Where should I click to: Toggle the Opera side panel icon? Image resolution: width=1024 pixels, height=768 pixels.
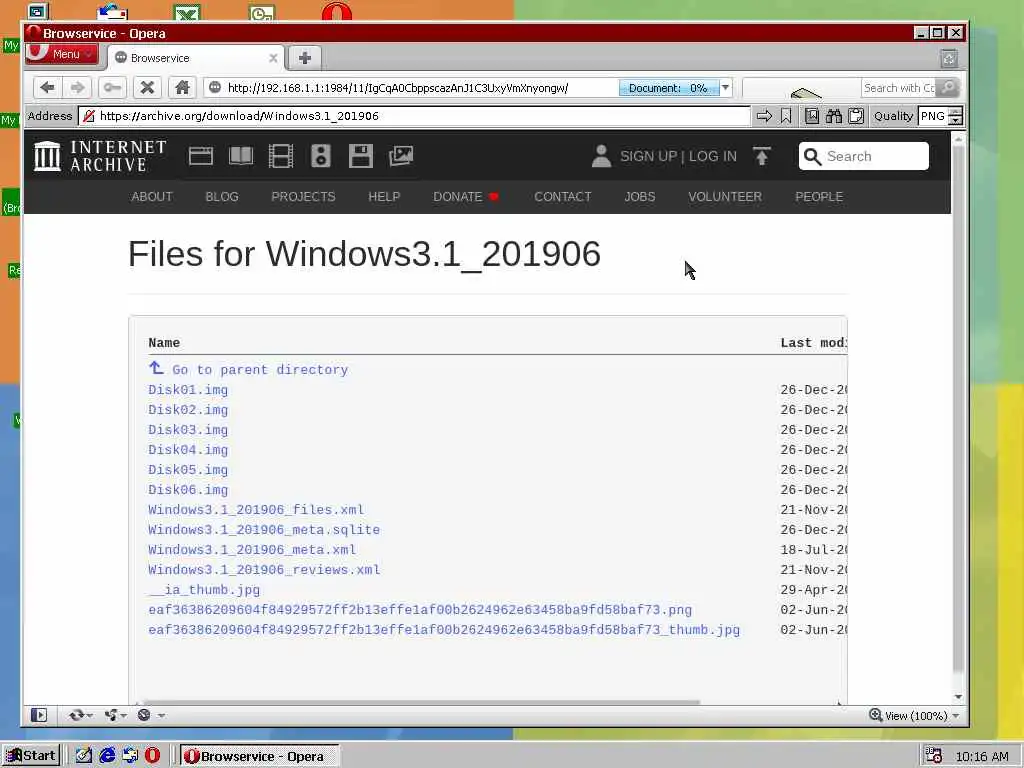click(x=39, y=715)
